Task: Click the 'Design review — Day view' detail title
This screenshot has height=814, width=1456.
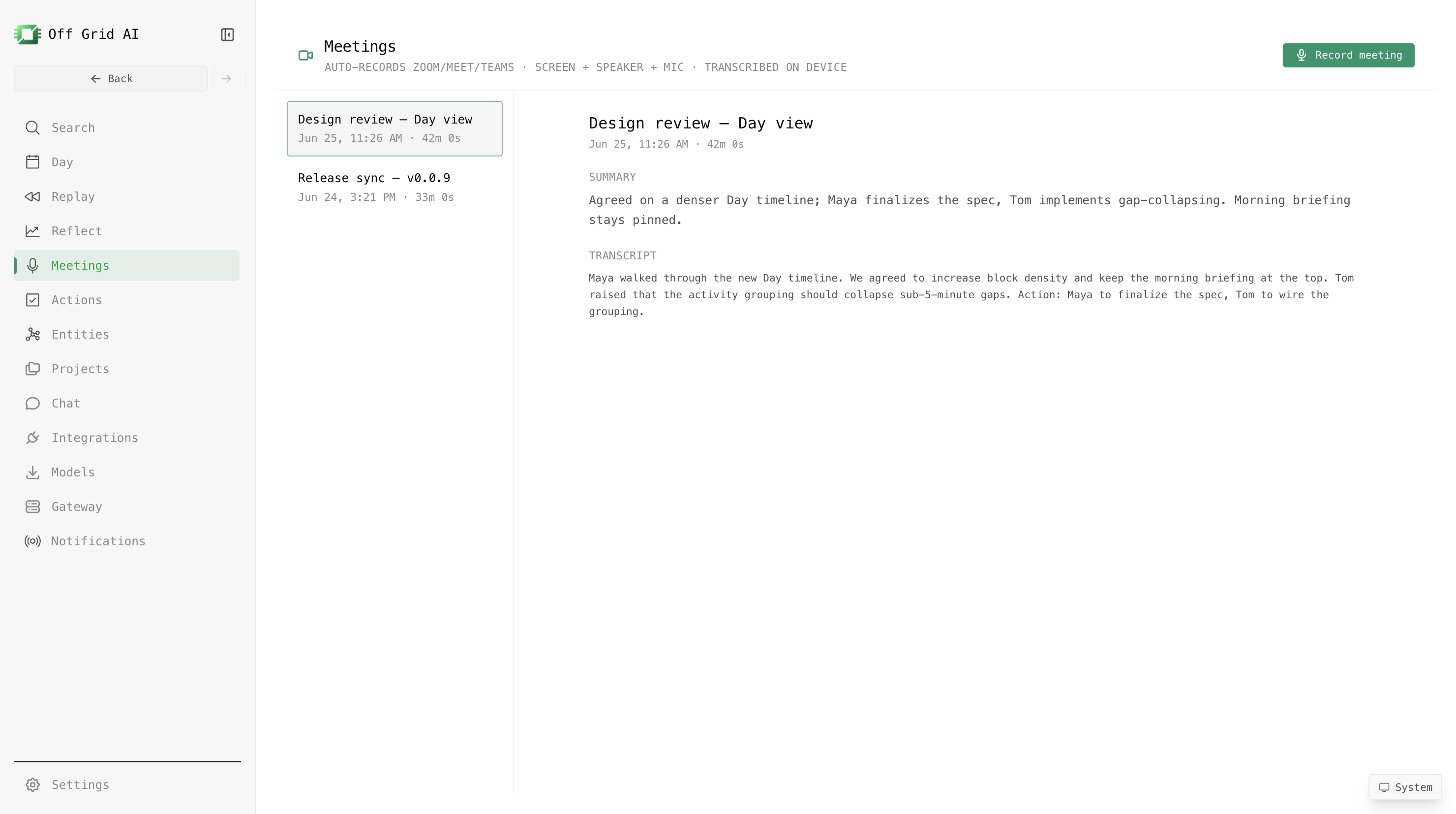Action: click(700, 124)
